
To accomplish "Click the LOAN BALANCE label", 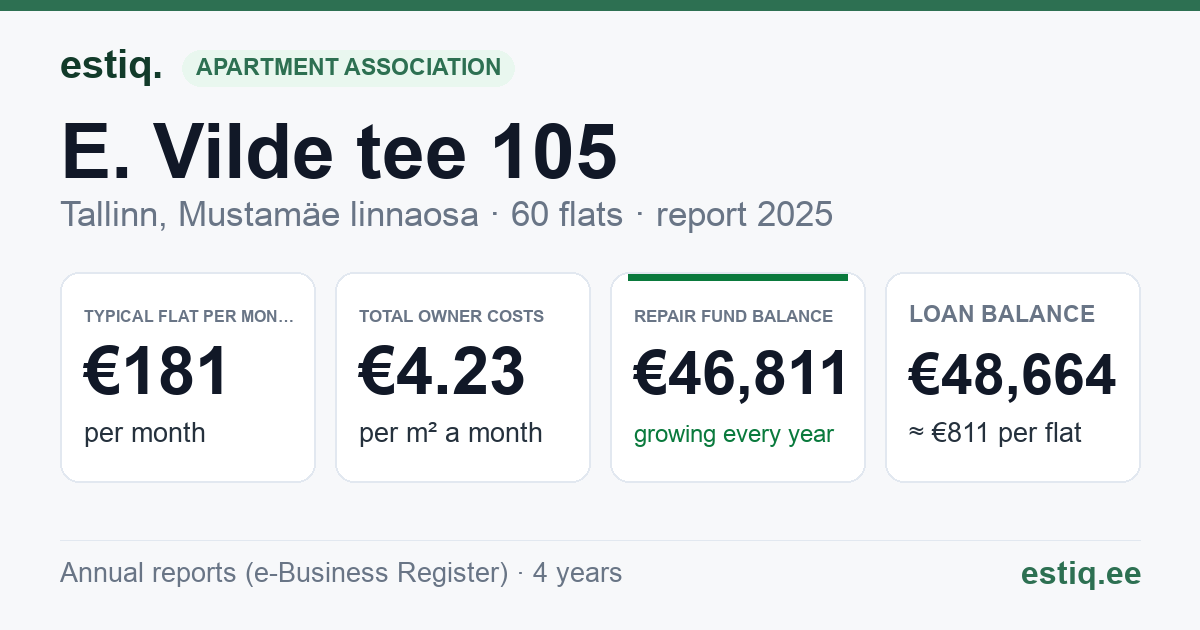I will click(x=1002, y=314).
